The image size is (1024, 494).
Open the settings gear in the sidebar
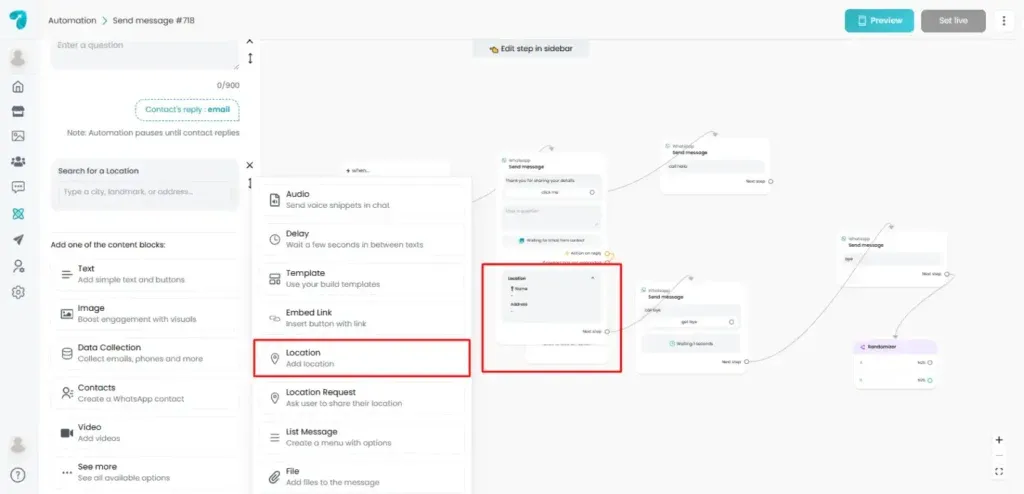click(18, 292)
